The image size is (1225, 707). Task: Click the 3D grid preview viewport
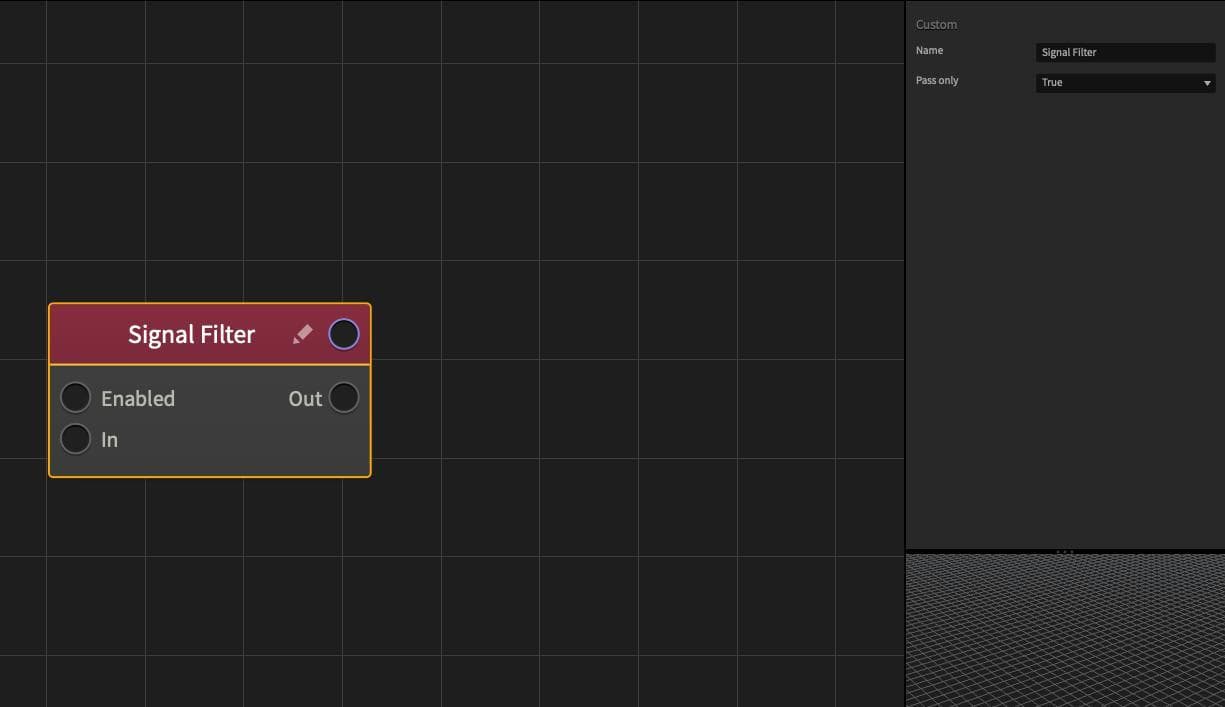pyautogui.click(x=1065, y=631)
